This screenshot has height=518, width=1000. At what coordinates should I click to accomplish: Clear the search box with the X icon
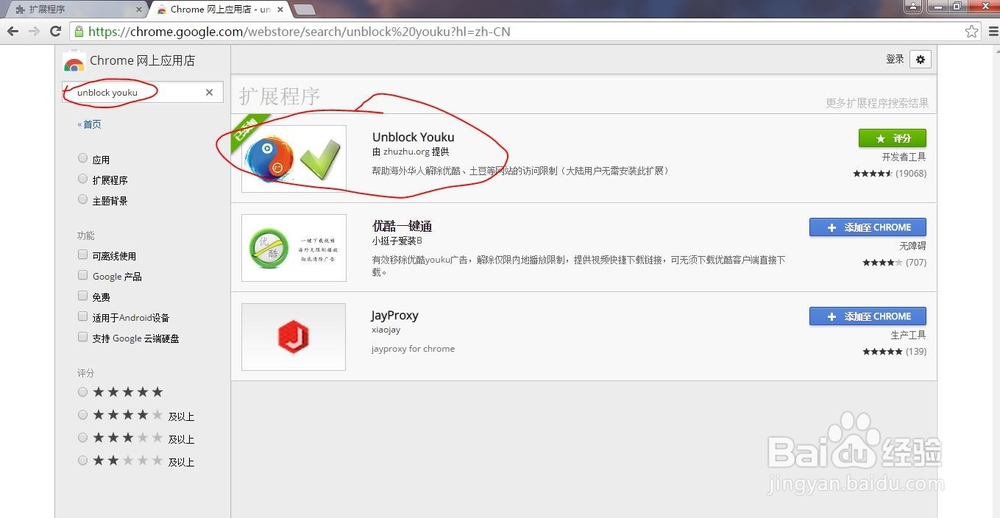pos(209,92)
